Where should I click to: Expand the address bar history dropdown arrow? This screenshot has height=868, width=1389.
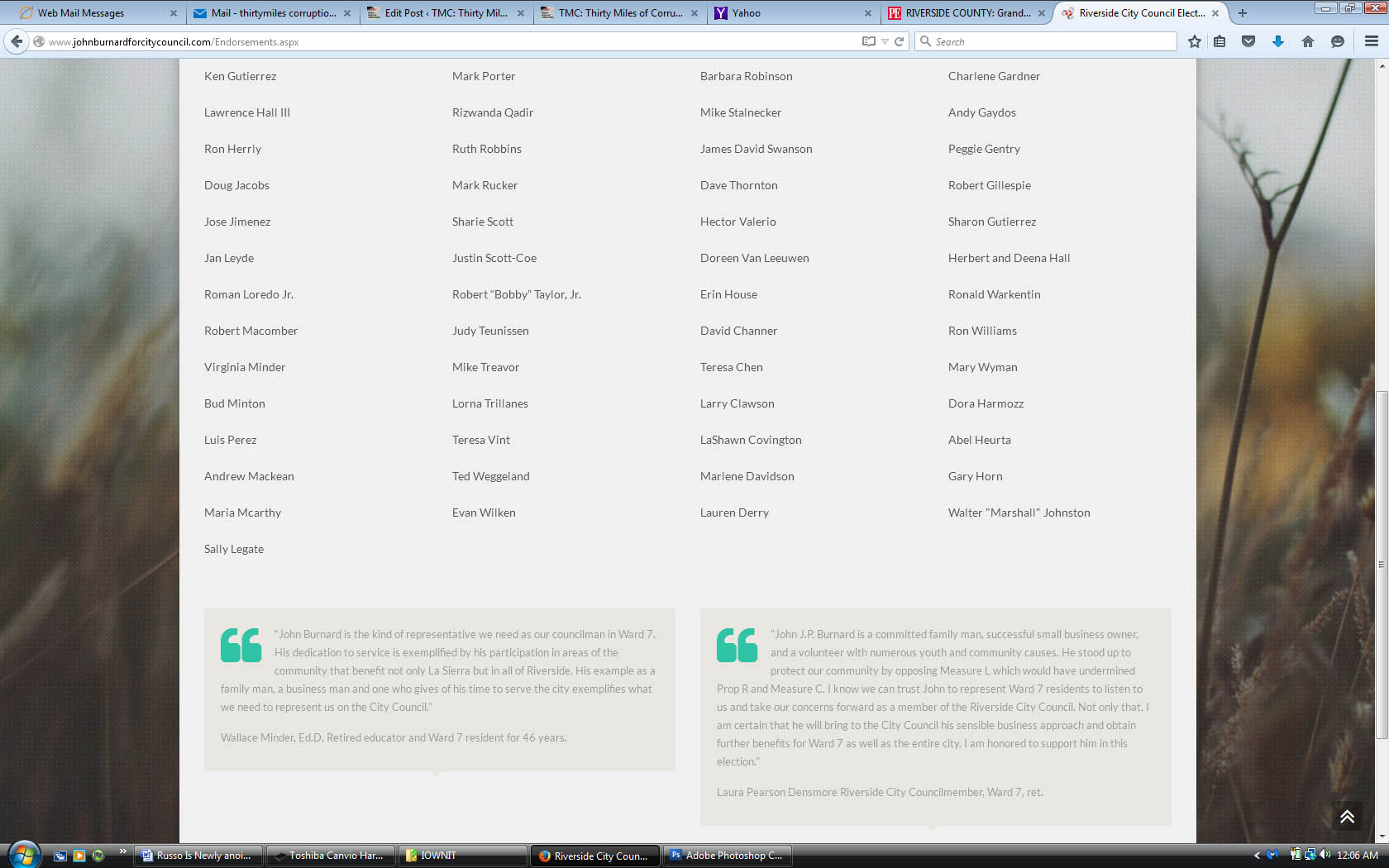tap(885, 41)
